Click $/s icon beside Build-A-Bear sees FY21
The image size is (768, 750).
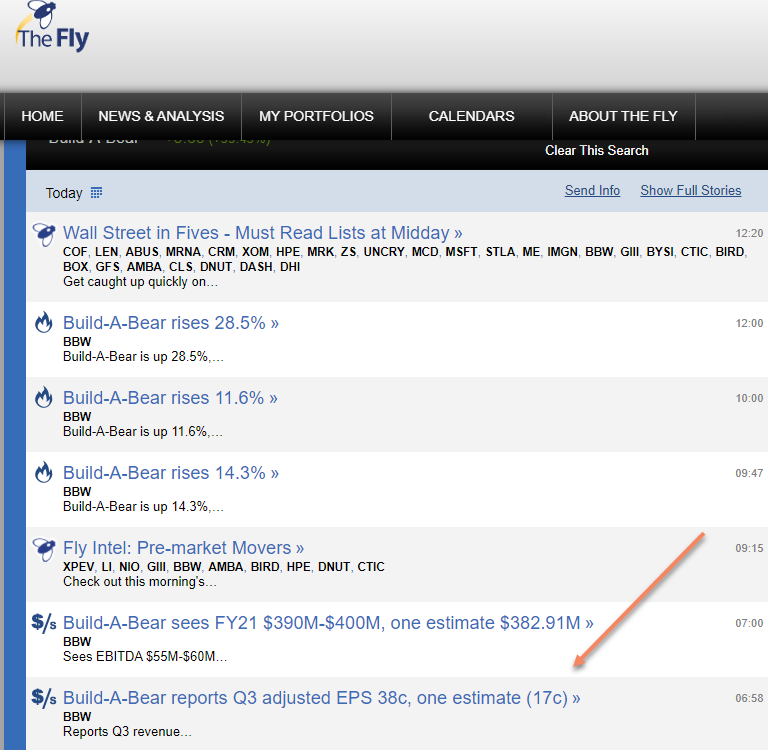(x=44, y=623)
